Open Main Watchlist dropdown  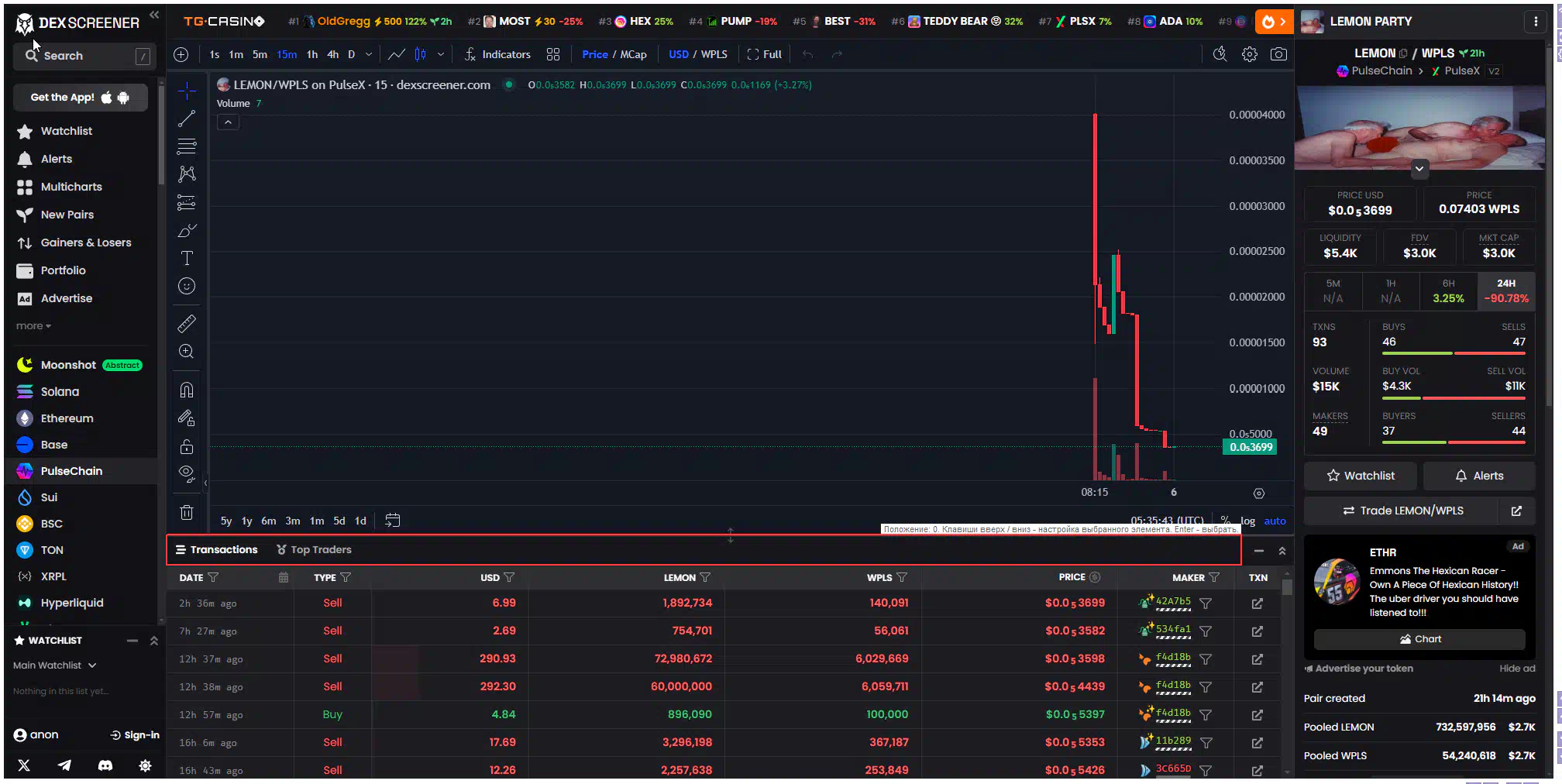point(54,665)
